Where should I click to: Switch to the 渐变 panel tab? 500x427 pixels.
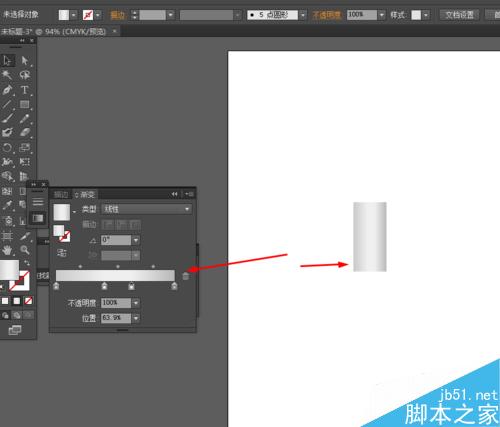pos(86,194)
